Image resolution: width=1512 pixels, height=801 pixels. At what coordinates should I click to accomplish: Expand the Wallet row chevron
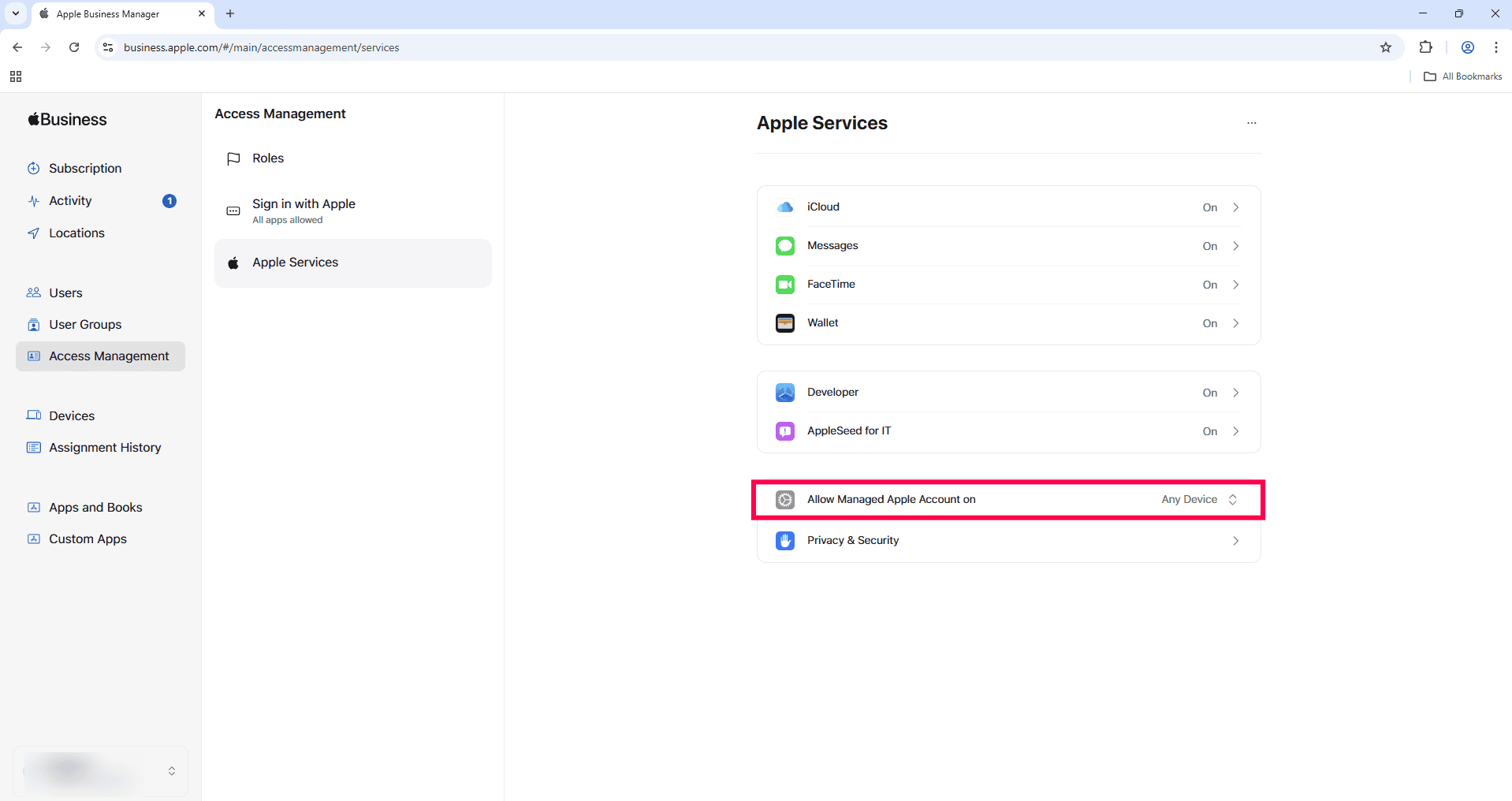pyautogui.click(x=1236, y=323)
